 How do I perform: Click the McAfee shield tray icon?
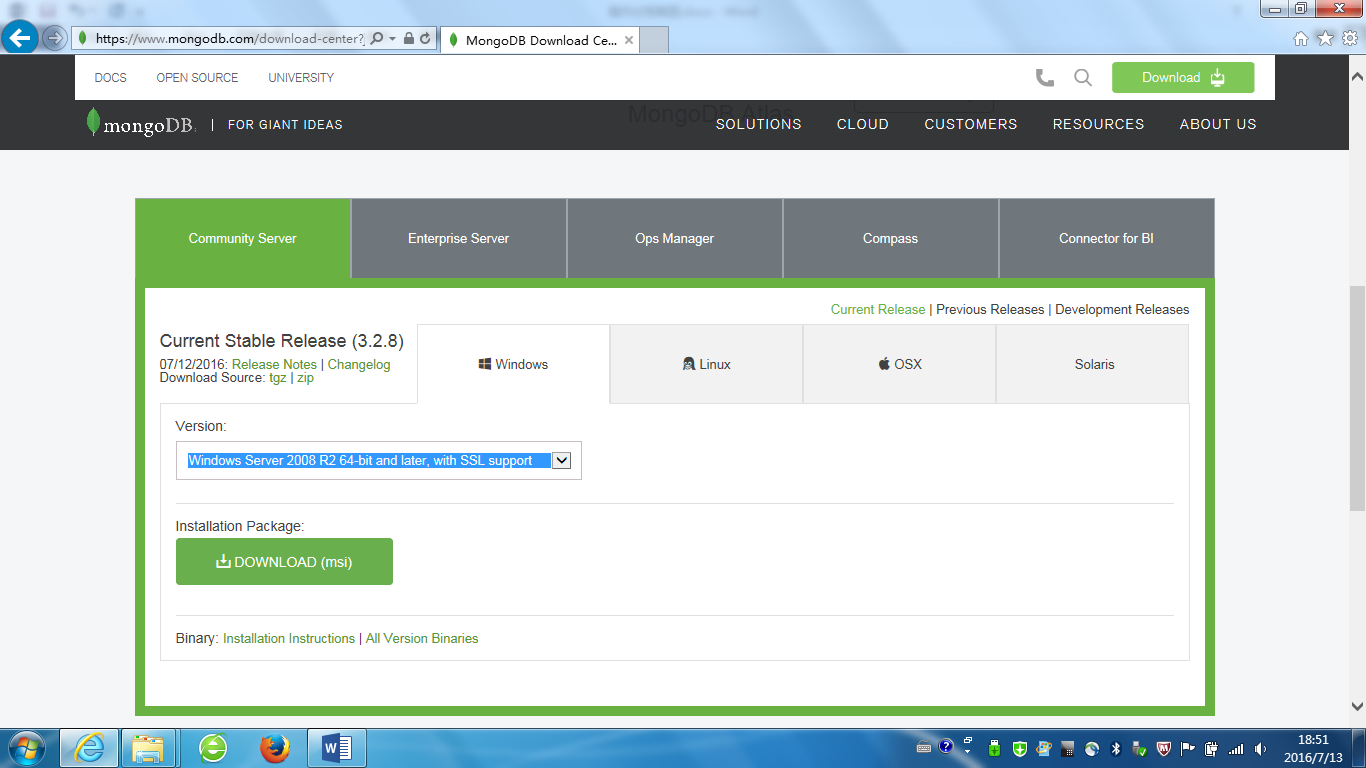[1164, 748]
